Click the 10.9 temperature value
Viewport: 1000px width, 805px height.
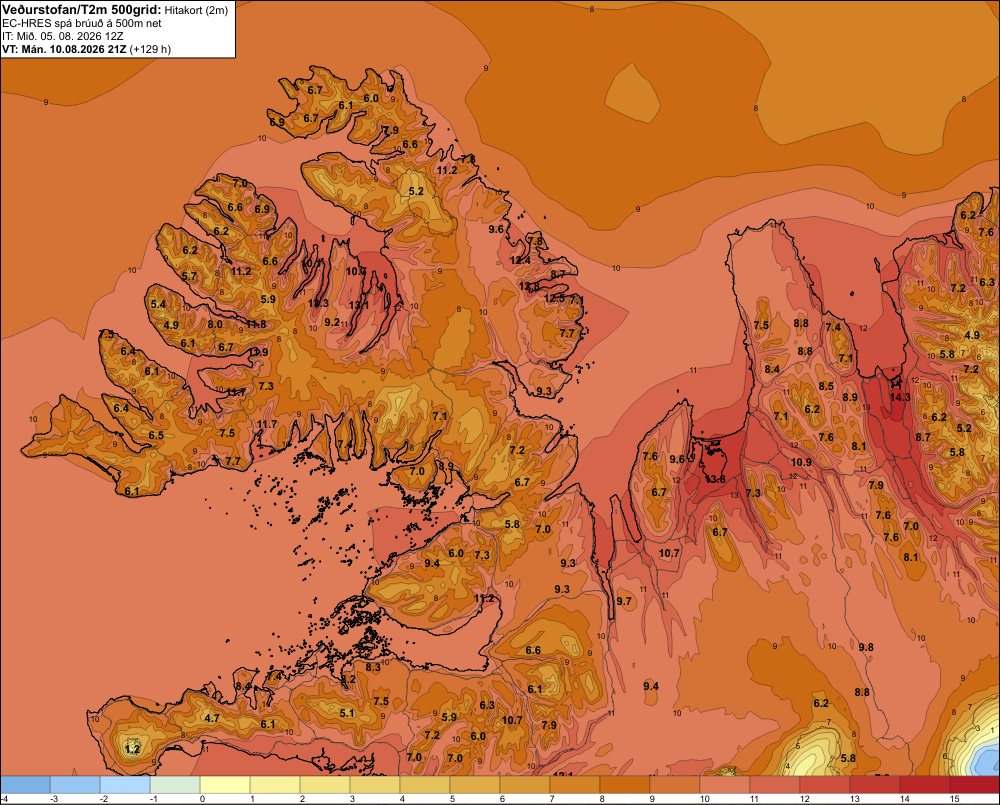click(802, 462)
